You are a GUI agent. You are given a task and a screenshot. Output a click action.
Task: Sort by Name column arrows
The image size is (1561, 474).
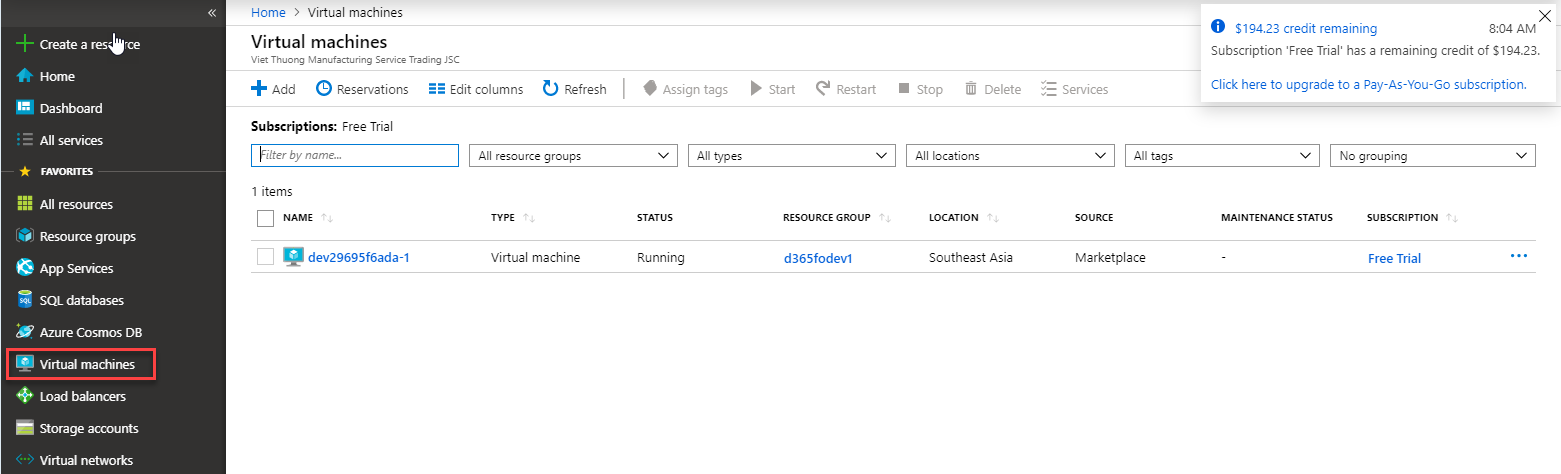click(327, 218)
